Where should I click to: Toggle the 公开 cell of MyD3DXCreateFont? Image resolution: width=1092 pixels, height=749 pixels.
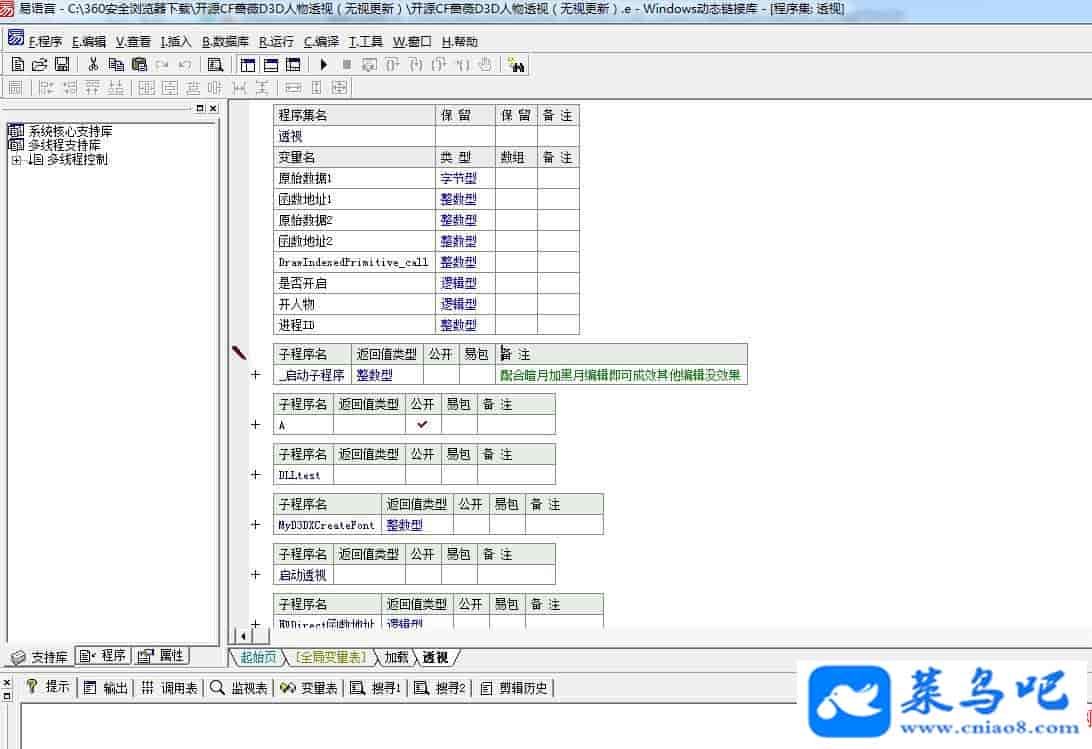coord(470,525)
